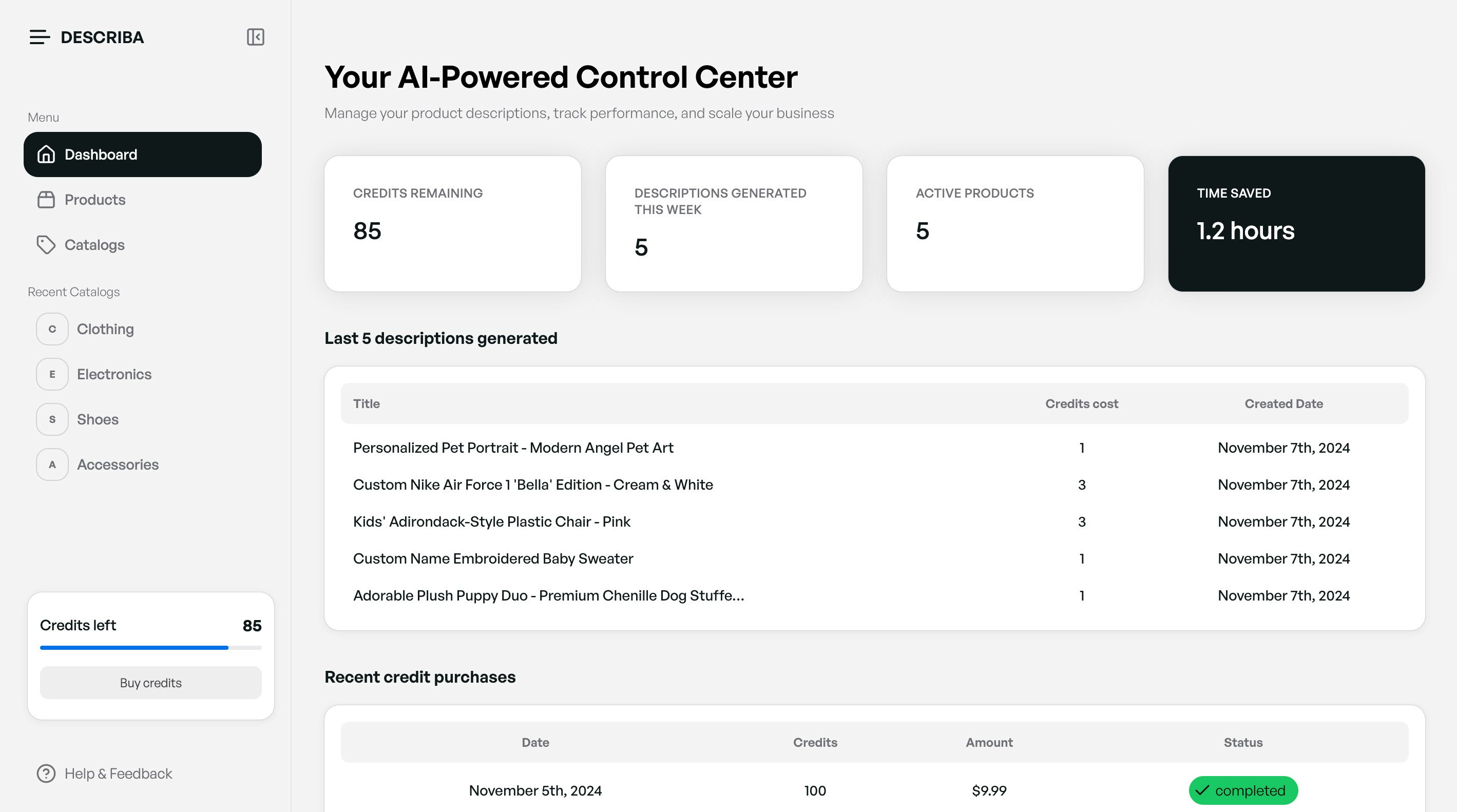
Task: Go to the Products menu item
Action: (x=95, y=200)
